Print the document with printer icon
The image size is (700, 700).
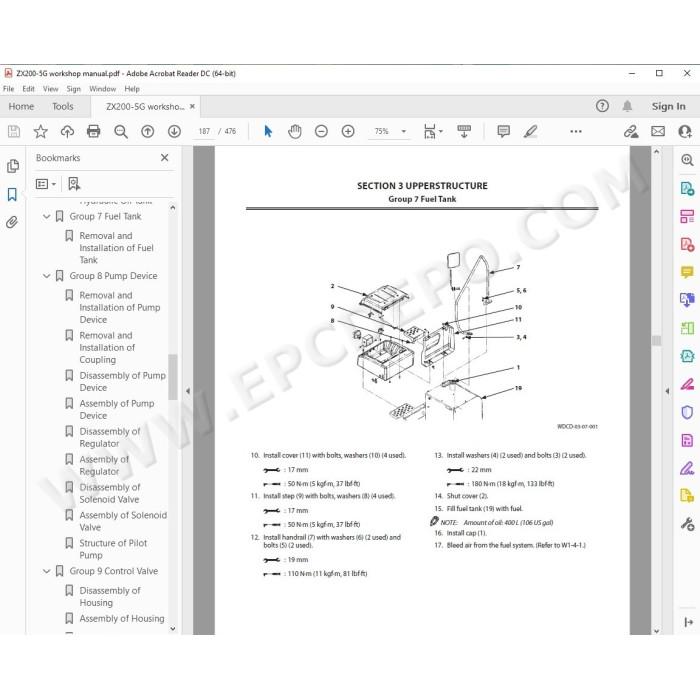point(94,131)
